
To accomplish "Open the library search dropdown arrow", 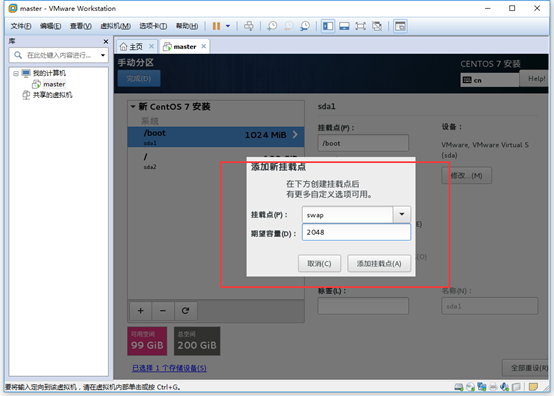I will point(103,55).
